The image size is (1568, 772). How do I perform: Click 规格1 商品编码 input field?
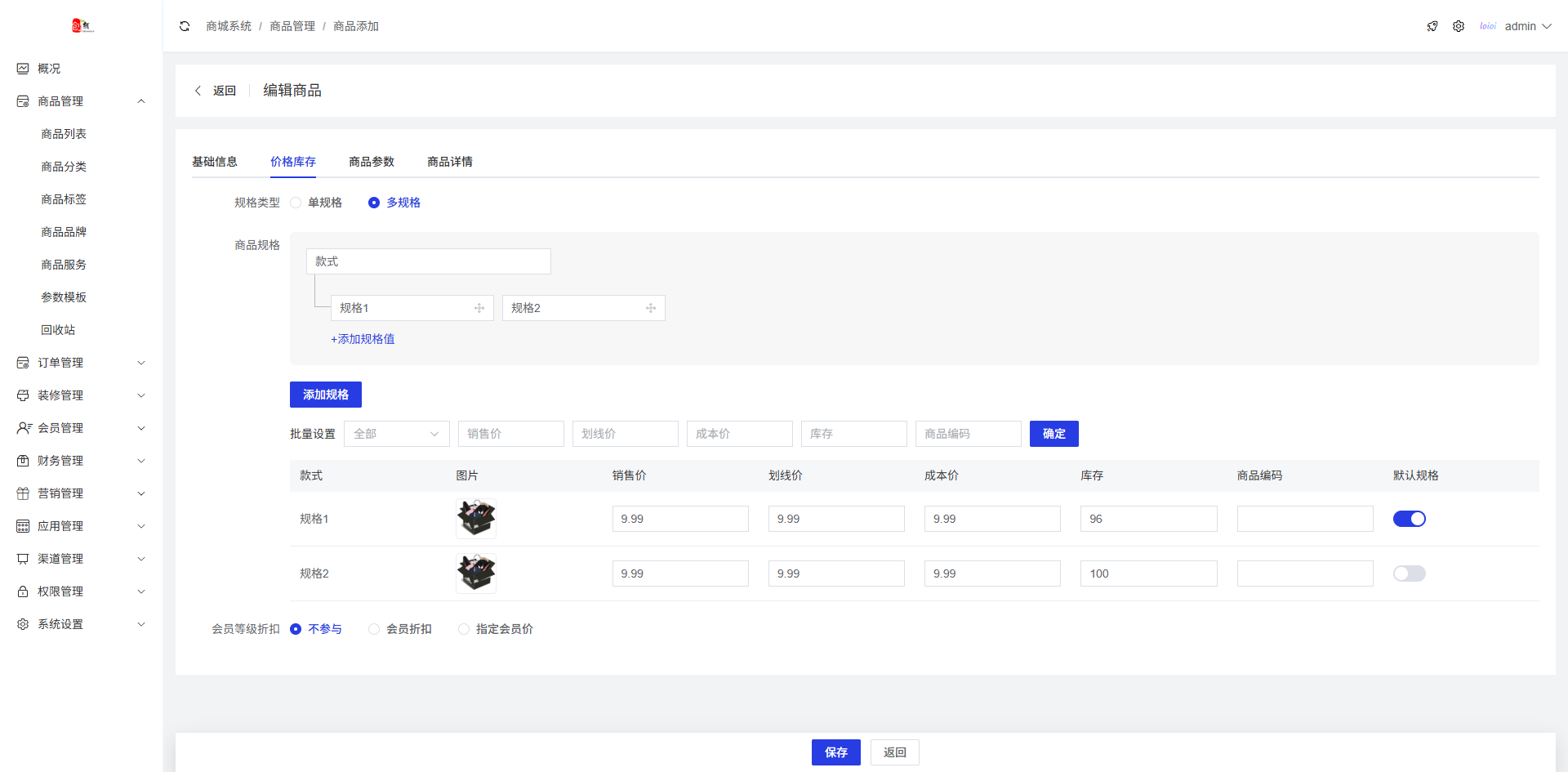pyautogui.click(x=1305, y=519)
